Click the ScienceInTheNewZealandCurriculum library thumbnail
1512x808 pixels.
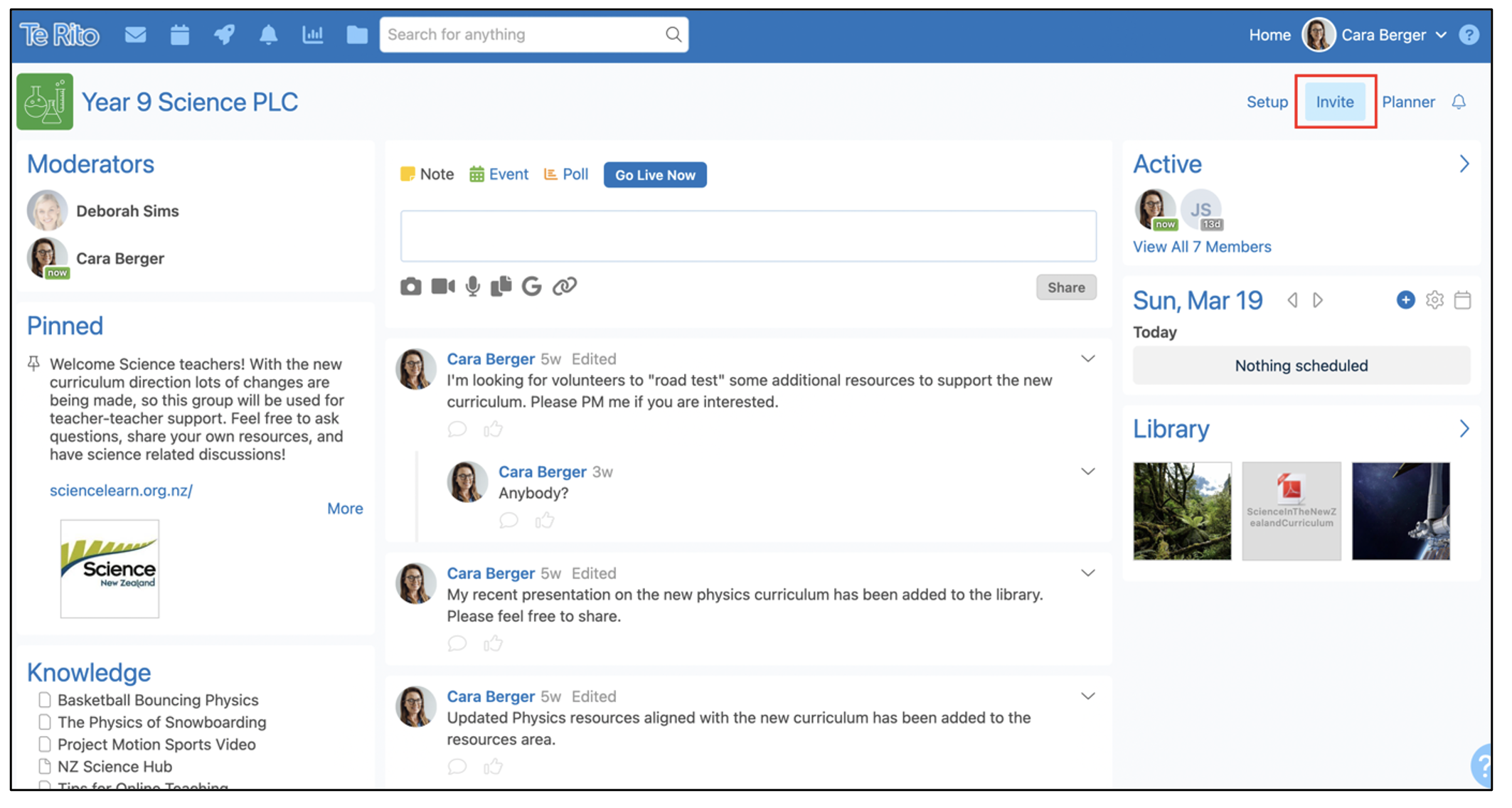[1292, 510]
